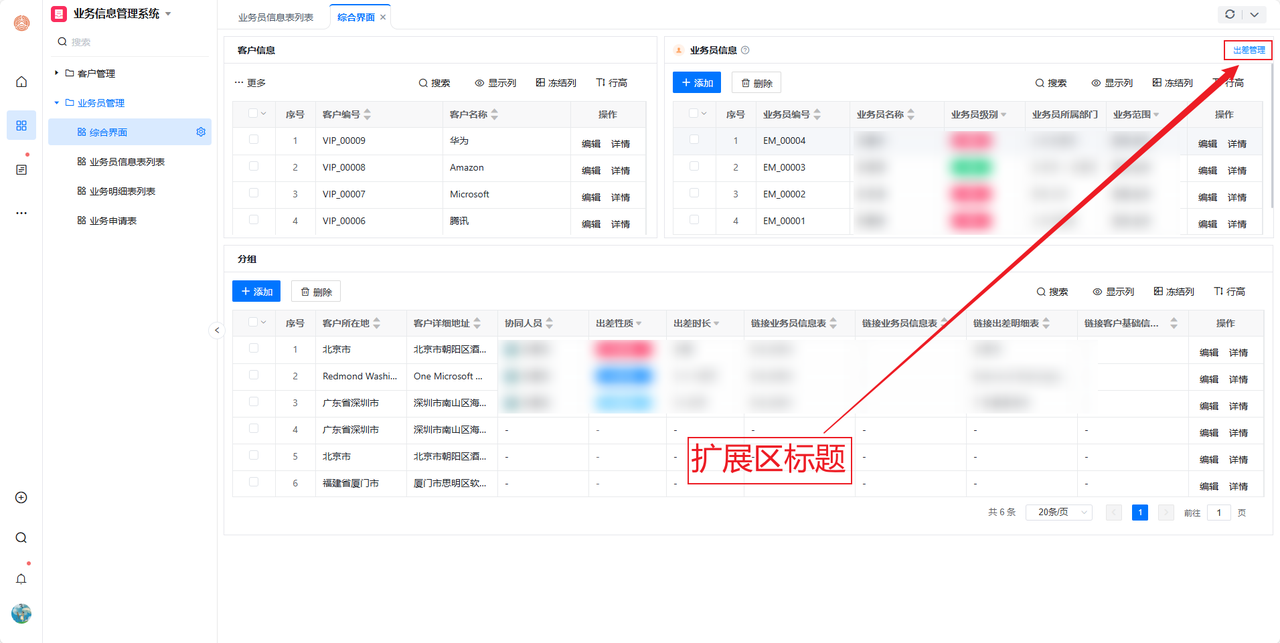Check the row checkbox for VIP_00009
Viewport: 1280px width, 643px height.
[254, 140]
